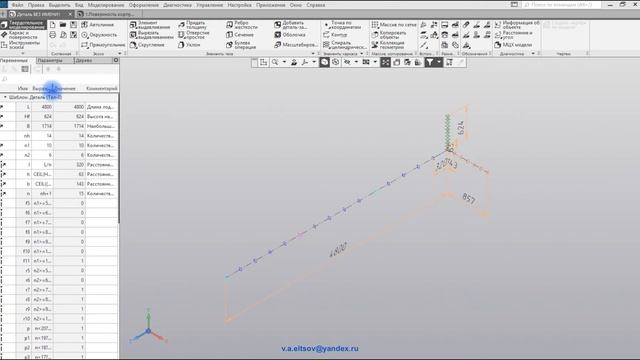This screenshot has width=640, height=360.
Task: Open the Файл menu
Action: pos(18,5)
